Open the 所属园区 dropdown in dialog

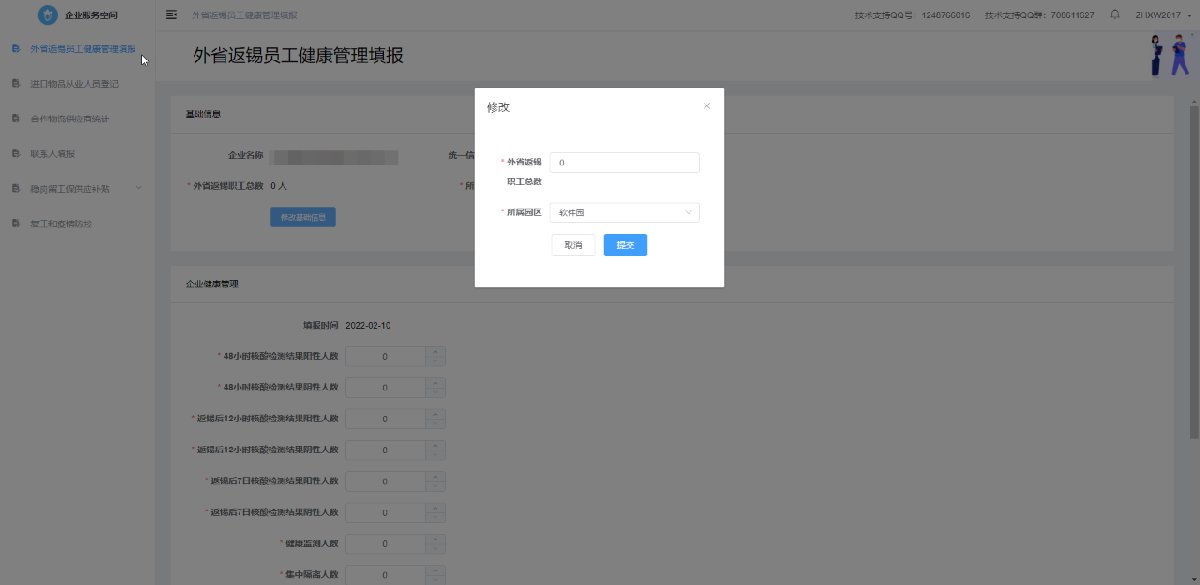[624, 212]
